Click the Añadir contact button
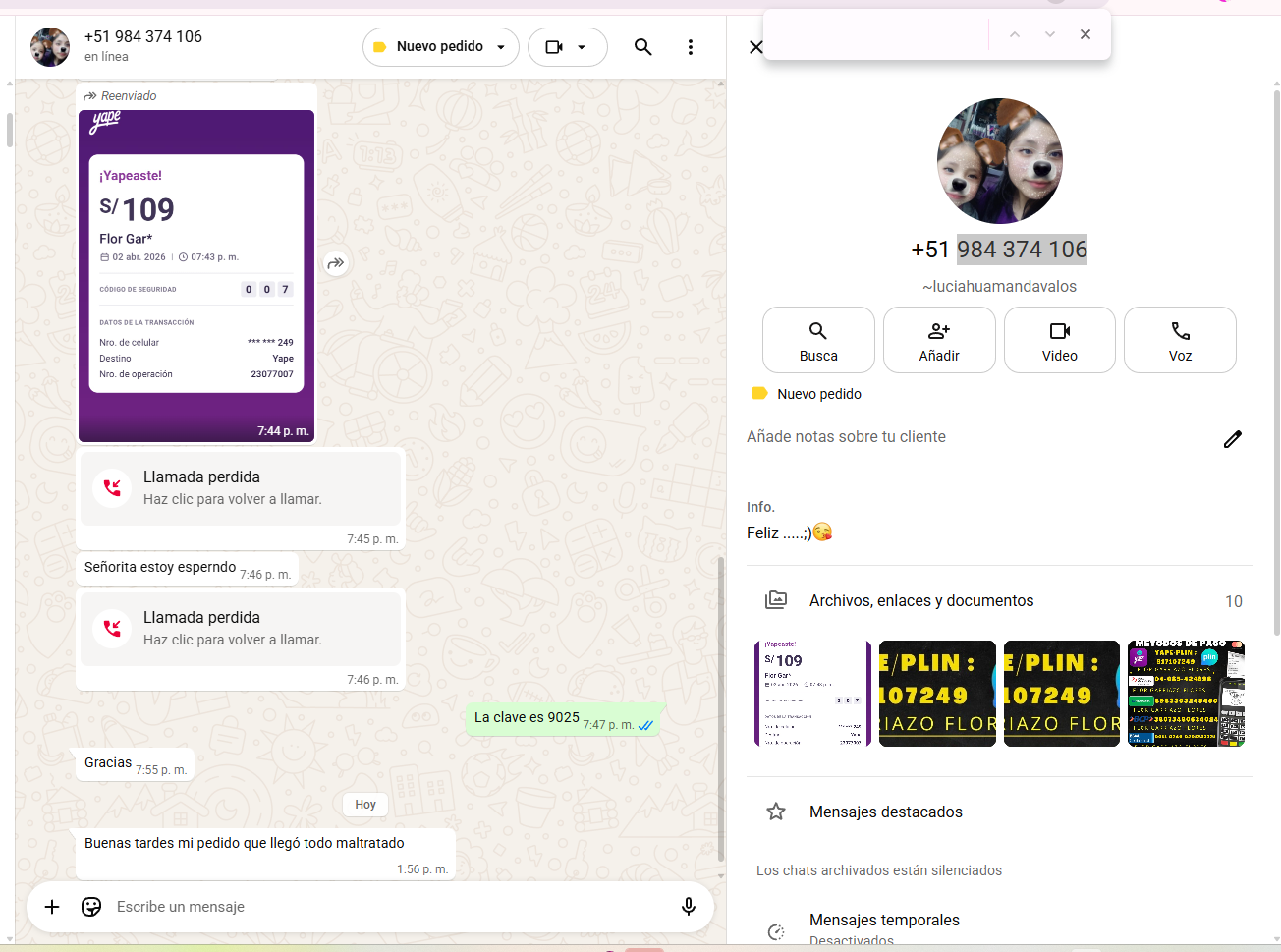This screenshot has width=1281, height=952. [x=939, y=340]
